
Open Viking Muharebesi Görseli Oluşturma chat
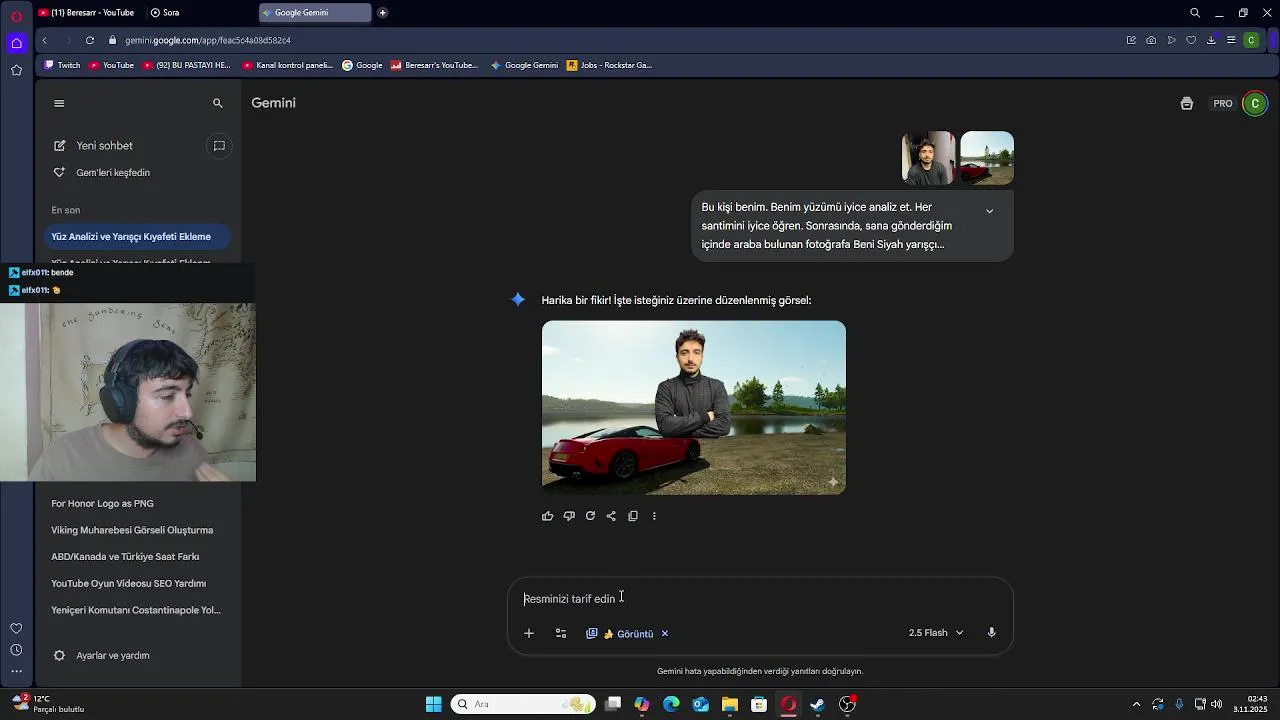pos(132,530)
